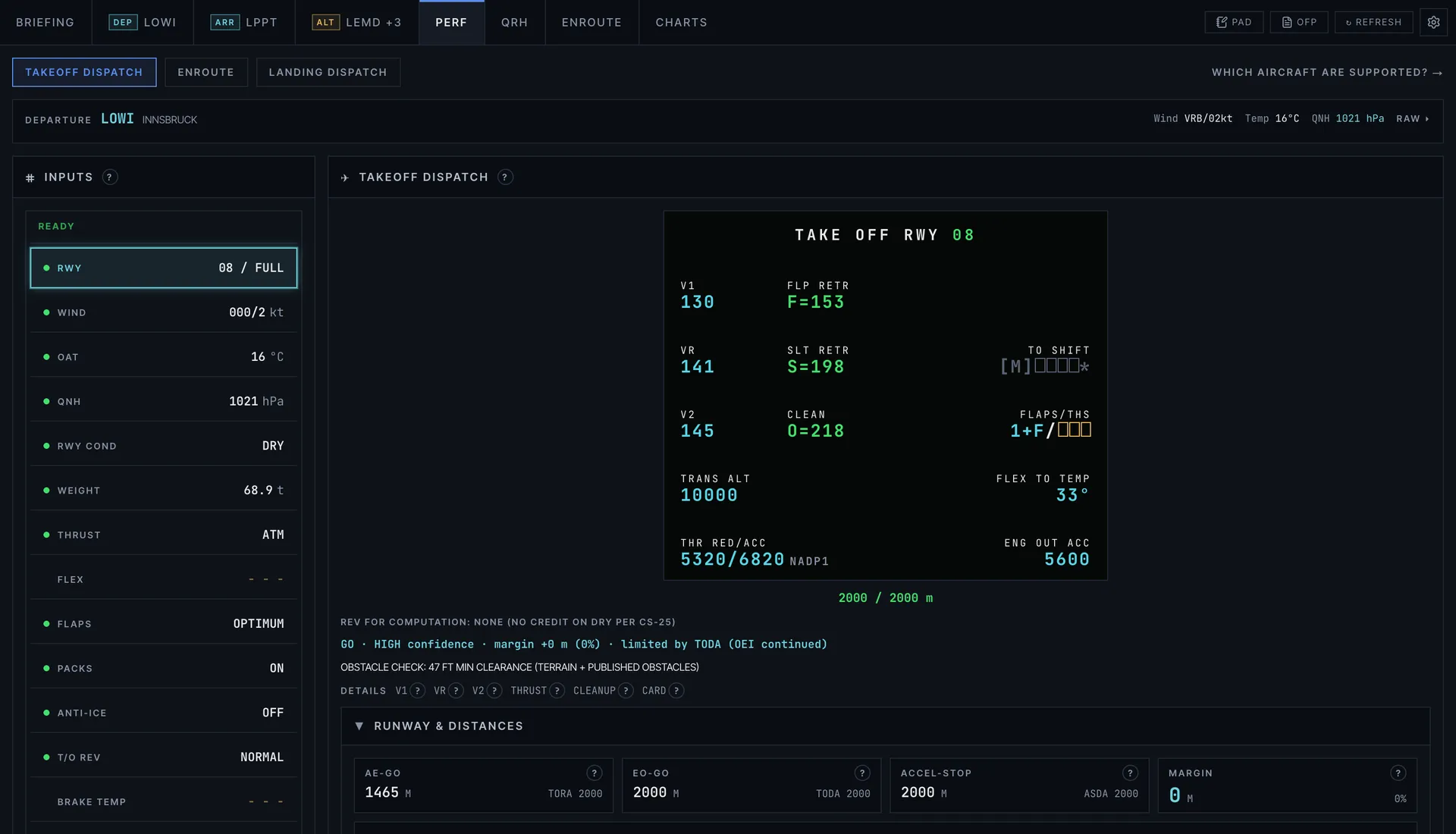The height and width of the screenshot is (834, 1456).
Task: Show VR details help icon
Action: tap(456, 691)
